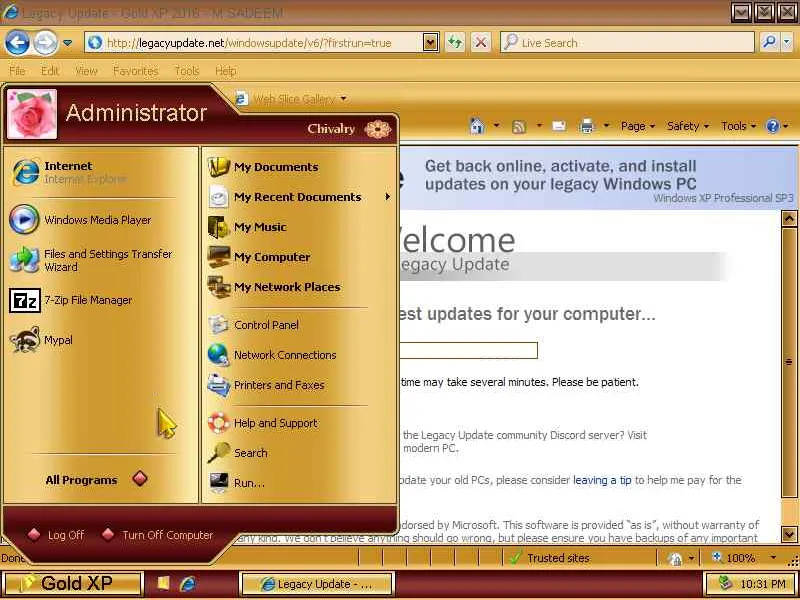The image size is (800, 600).
Task: Open the Help menu
Action: tap(226, 70)
